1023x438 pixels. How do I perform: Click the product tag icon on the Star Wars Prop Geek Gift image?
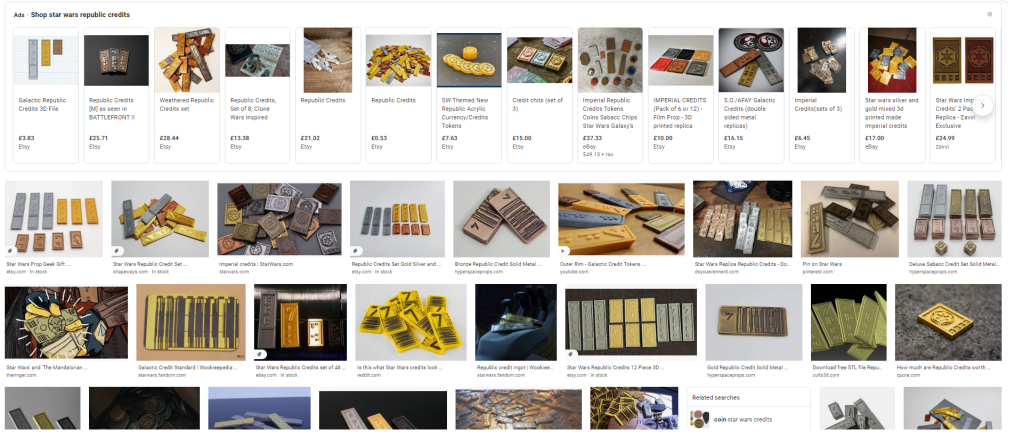pos(10,250)
